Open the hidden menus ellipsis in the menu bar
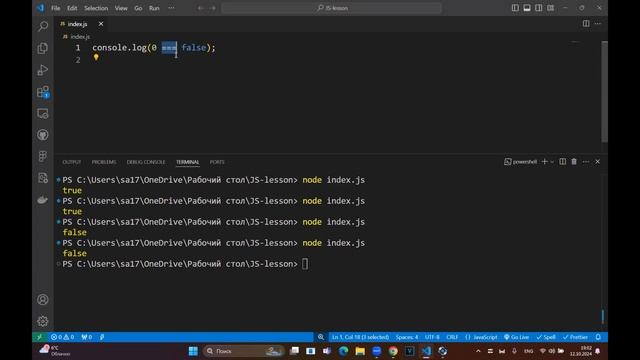Viewport: 640px width, 360px height. pyautogui.click(x=171, y=8)
